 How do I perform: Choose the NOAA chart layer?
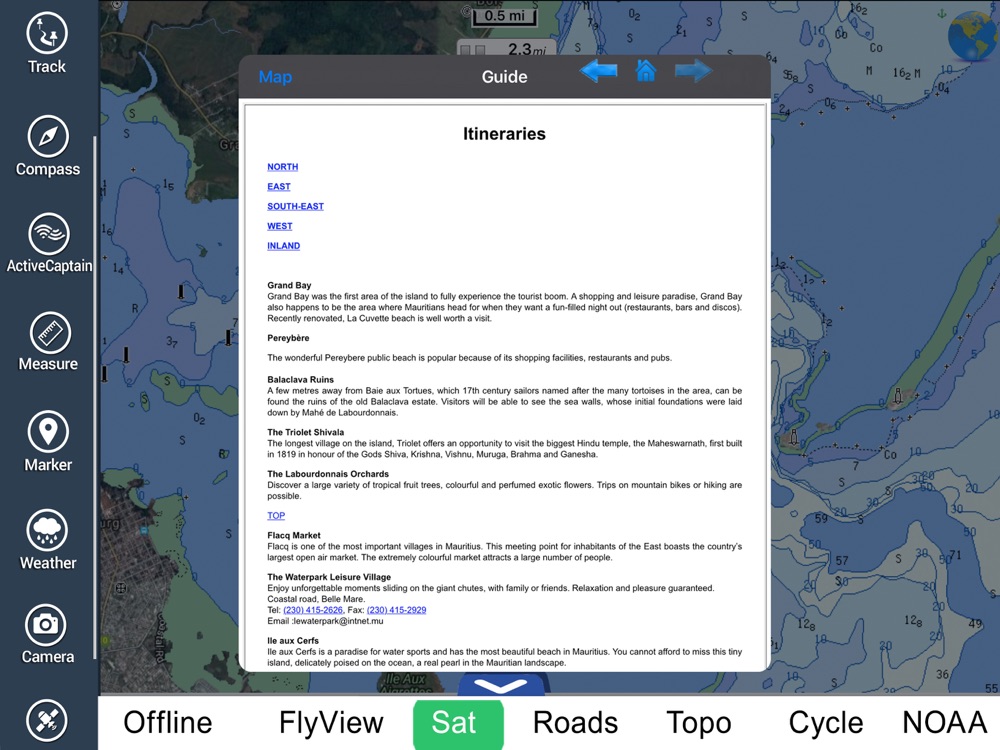pyautogui.click(x=945, y=723)
